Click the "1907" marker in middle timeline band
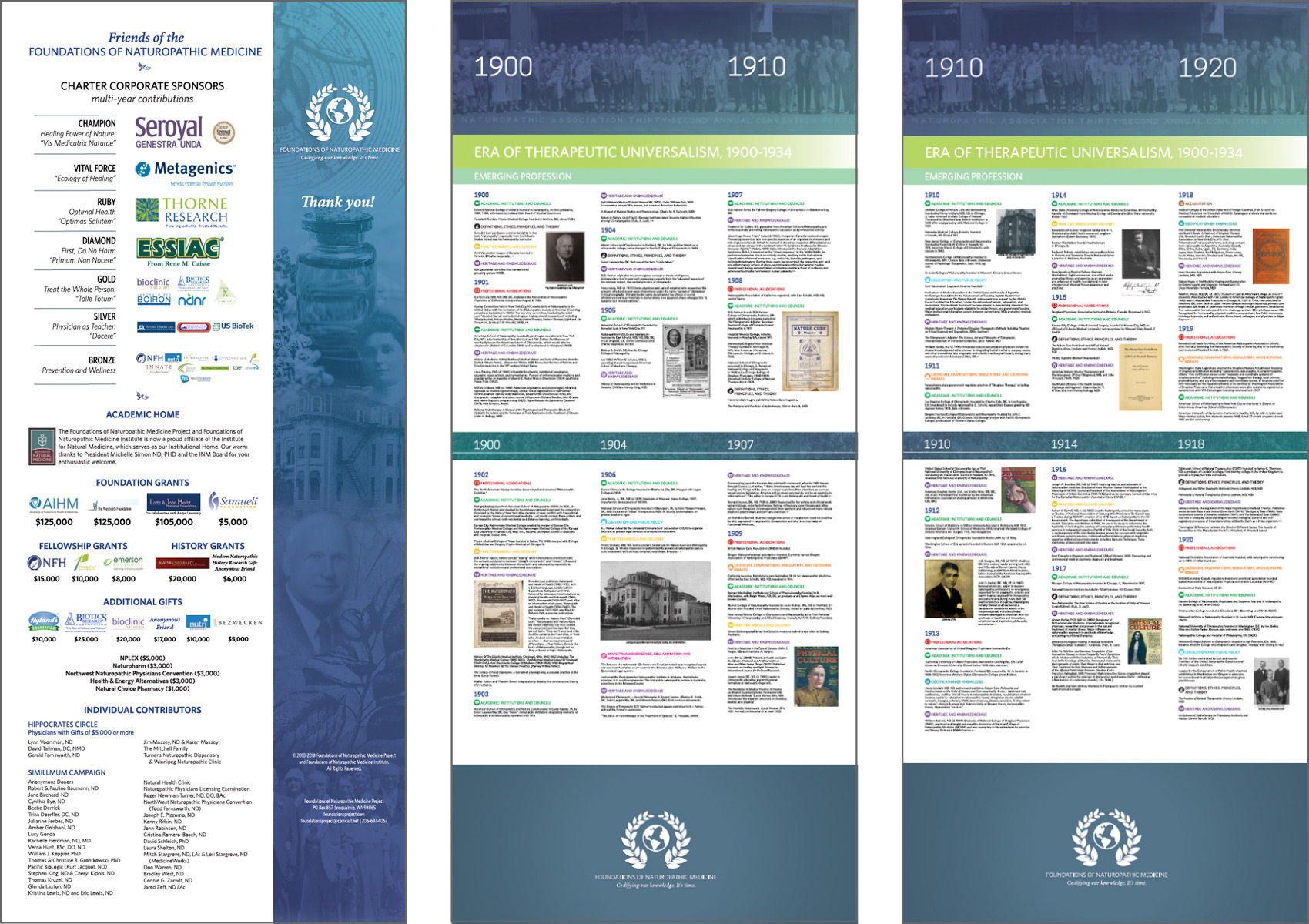This screenshot has width=1309, height=924. point(740,445)
